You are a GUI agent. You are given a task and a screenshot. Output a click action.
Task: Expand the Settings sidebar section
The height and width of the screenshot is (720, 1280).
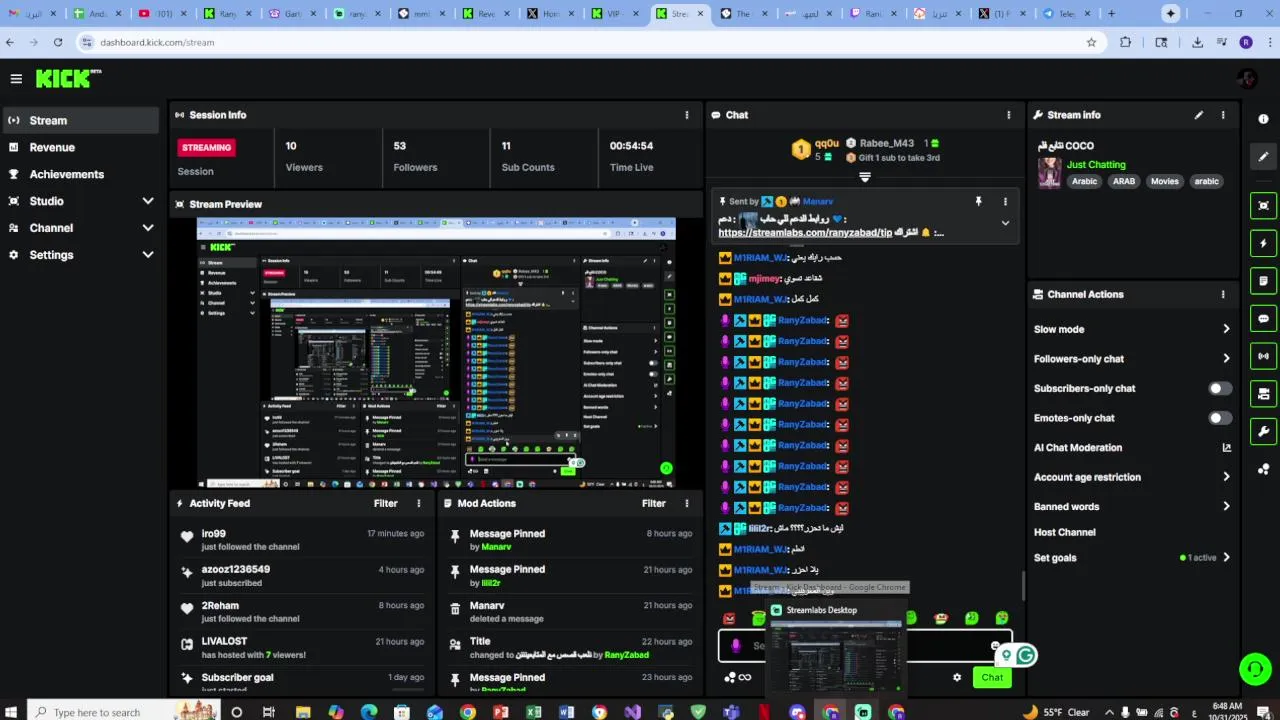[x=80, y=255]
